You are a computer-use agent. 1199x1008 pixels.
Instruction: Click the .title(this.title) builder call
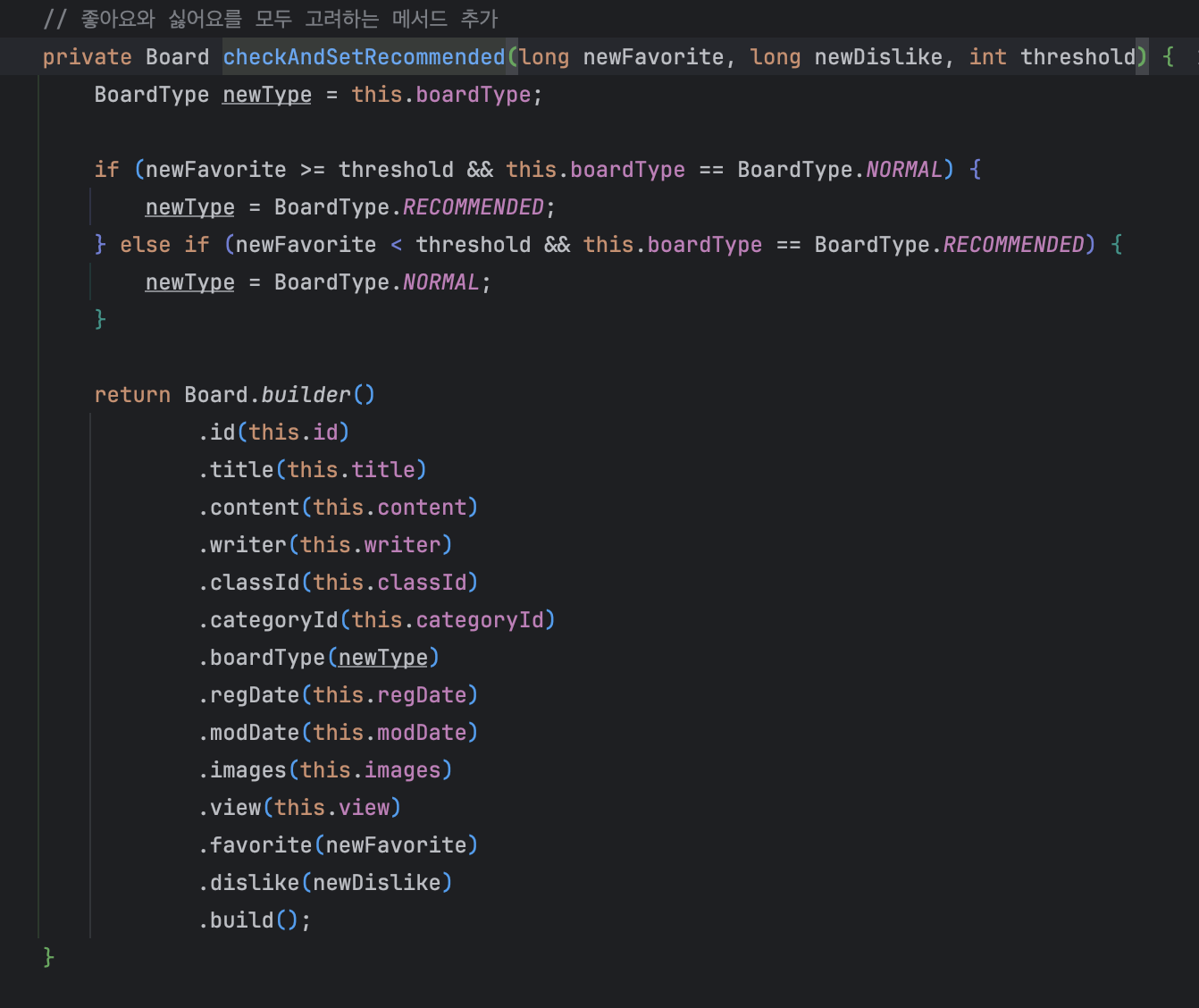click(313, 470)
